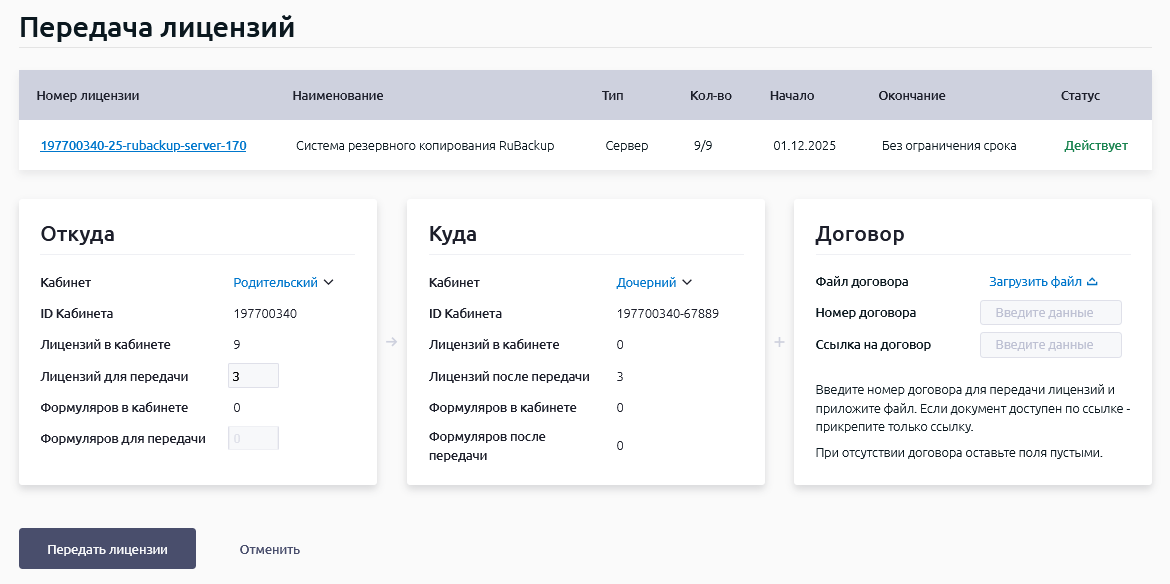The image size is (1170, 584).
Task: Click the Наименование column header
Action: (337, 96)
